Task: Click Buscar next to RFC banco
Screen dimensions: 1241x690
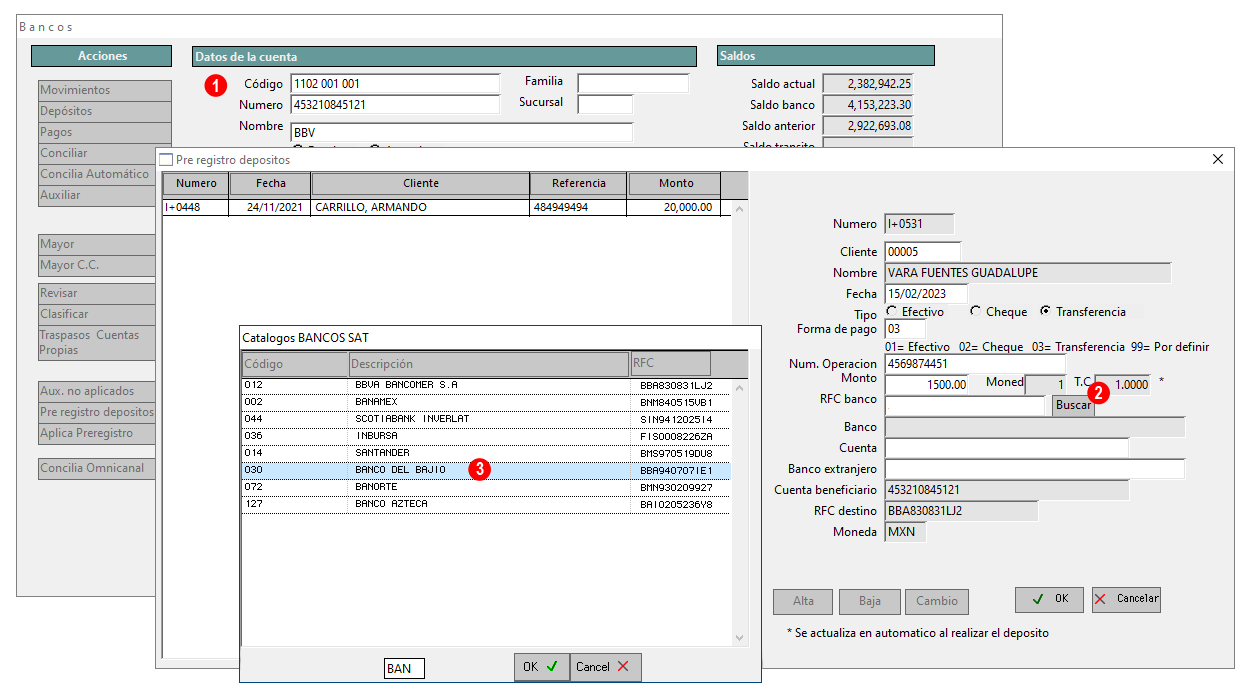Action: point(1072,406)
